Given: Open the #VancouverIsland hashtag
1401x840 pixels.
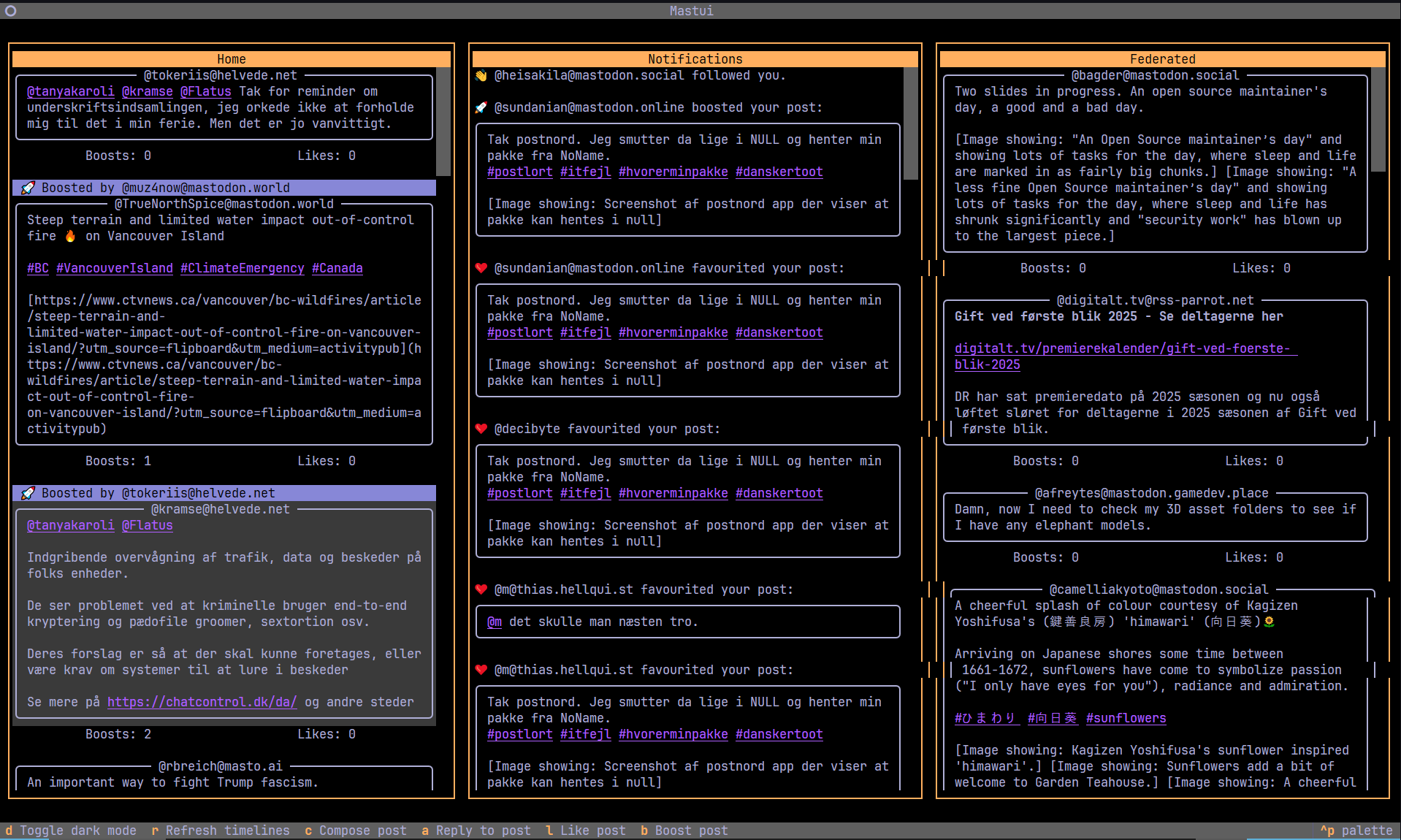Looking at the screenshot, I should [x=115, y=268].
